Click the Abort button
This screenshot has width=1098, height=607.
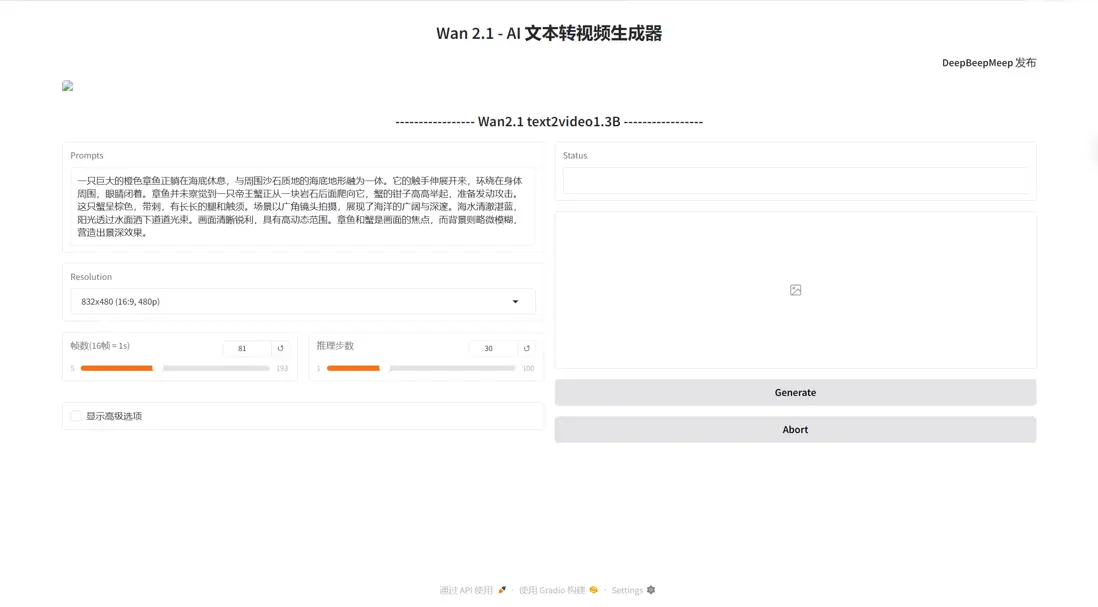tap(795, 429)
